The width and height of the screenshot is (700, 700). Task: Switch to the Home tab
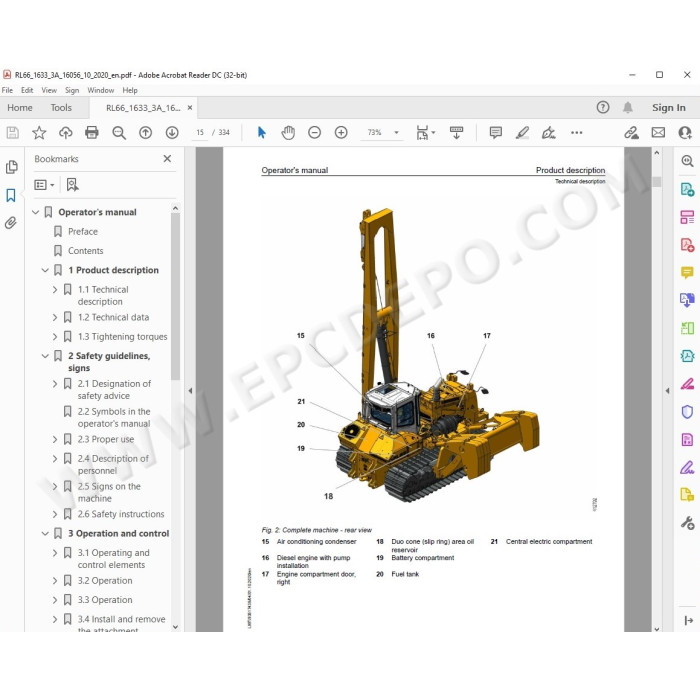pos(20,108)
